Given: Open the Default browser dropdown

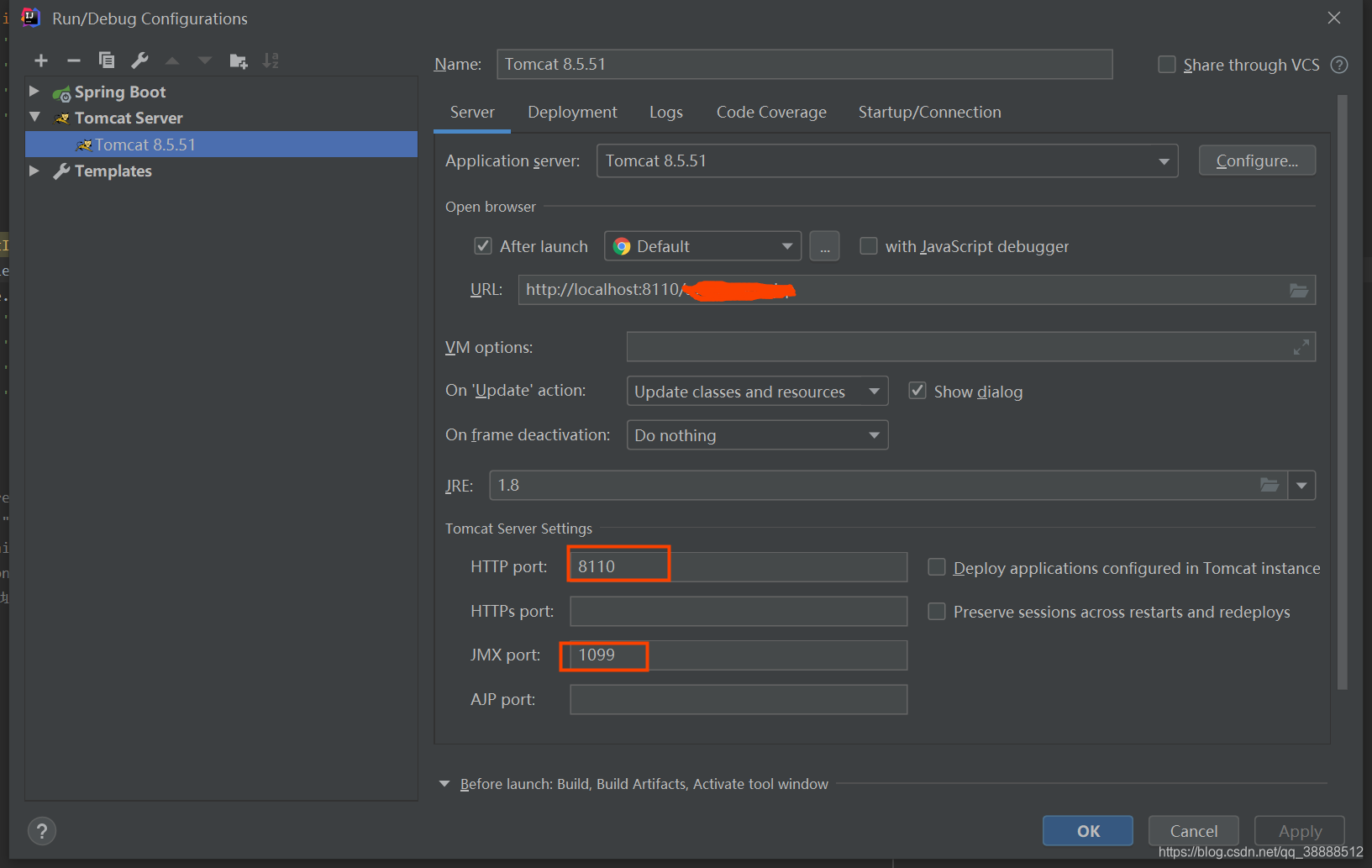Looking at the screenshot, I should [702, 246].
